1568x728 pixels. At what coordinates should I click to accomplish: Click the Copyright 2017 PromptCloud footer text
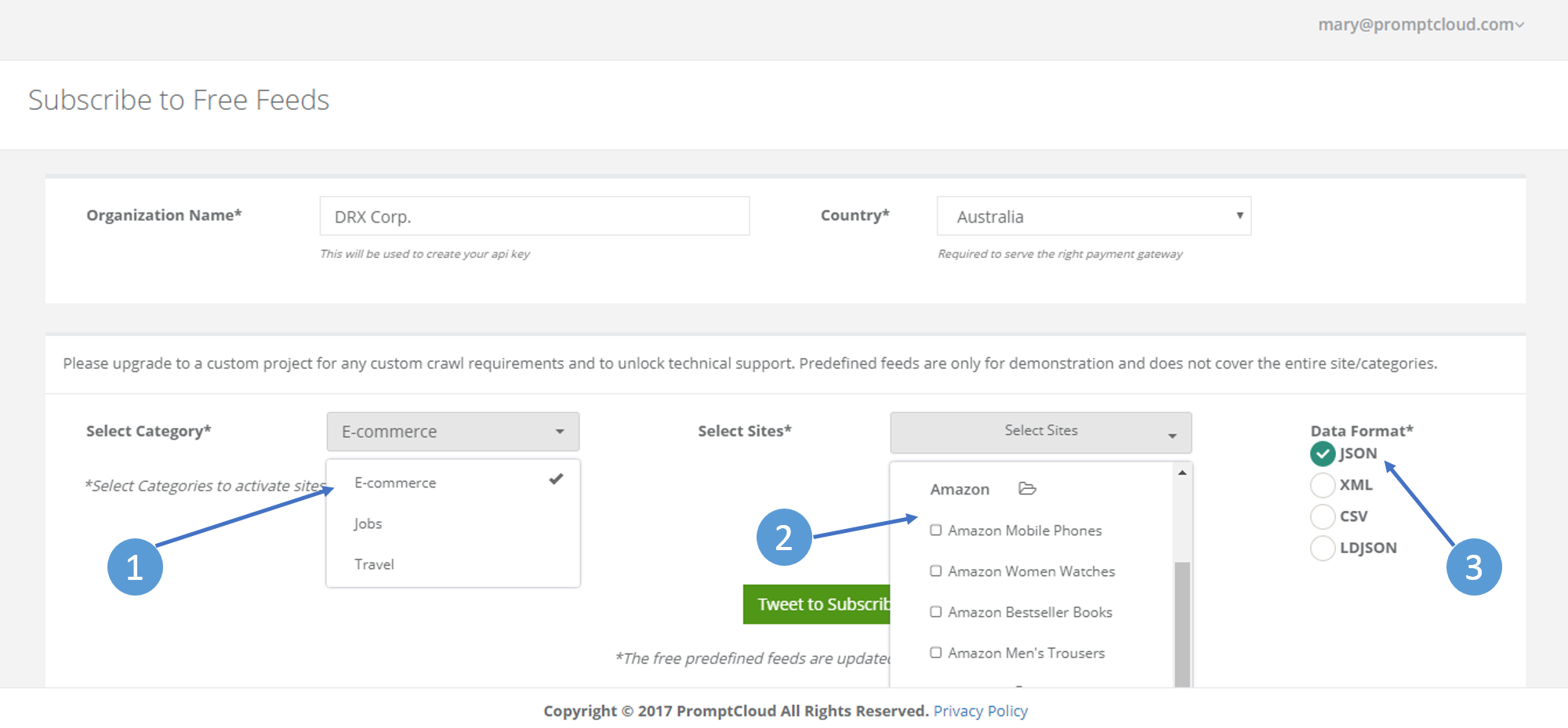pos(736,711)
